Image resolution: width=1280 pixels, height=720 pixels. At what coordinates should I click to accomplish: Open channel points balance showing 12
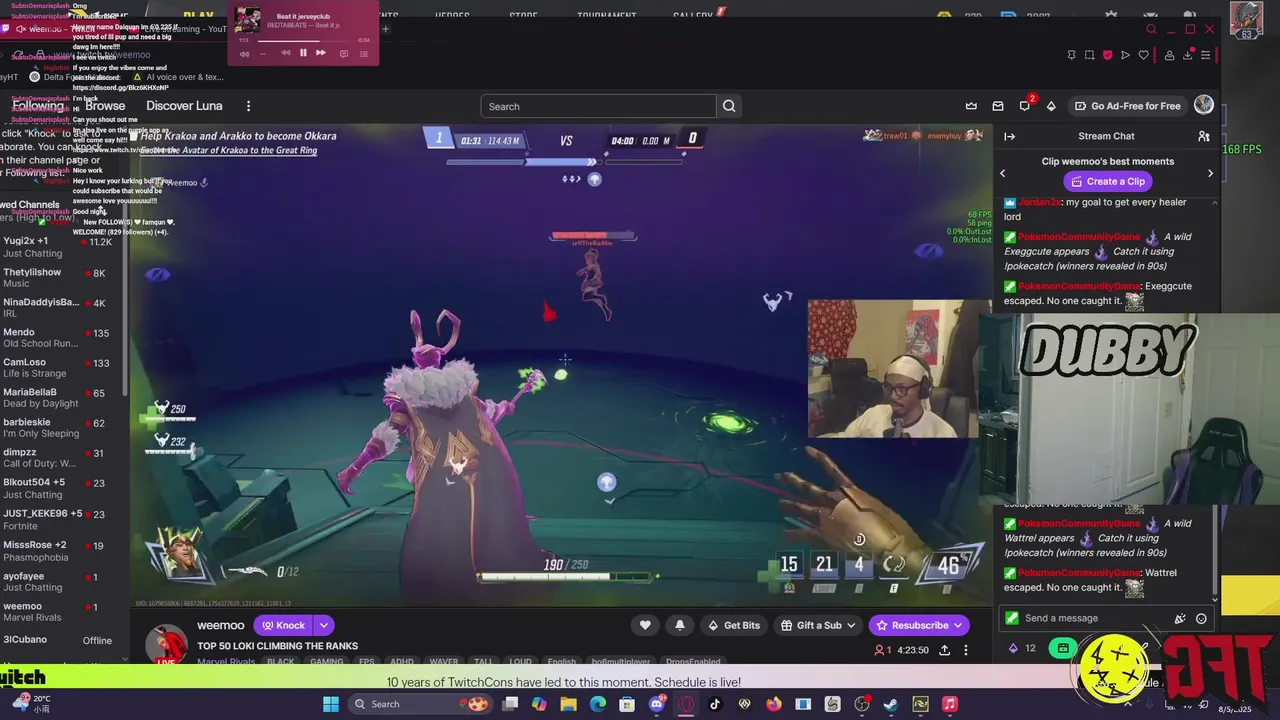point(1022,648)
